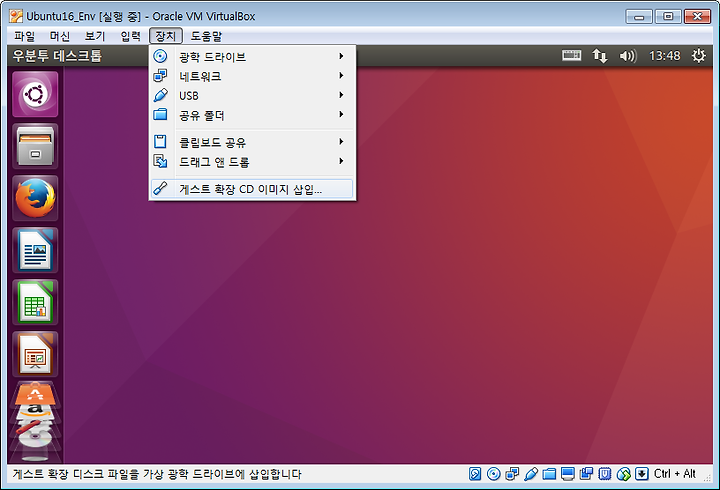Select 드래그 앤 드롭 menu entry
The image size is (720, 490).
click(253, 162)
